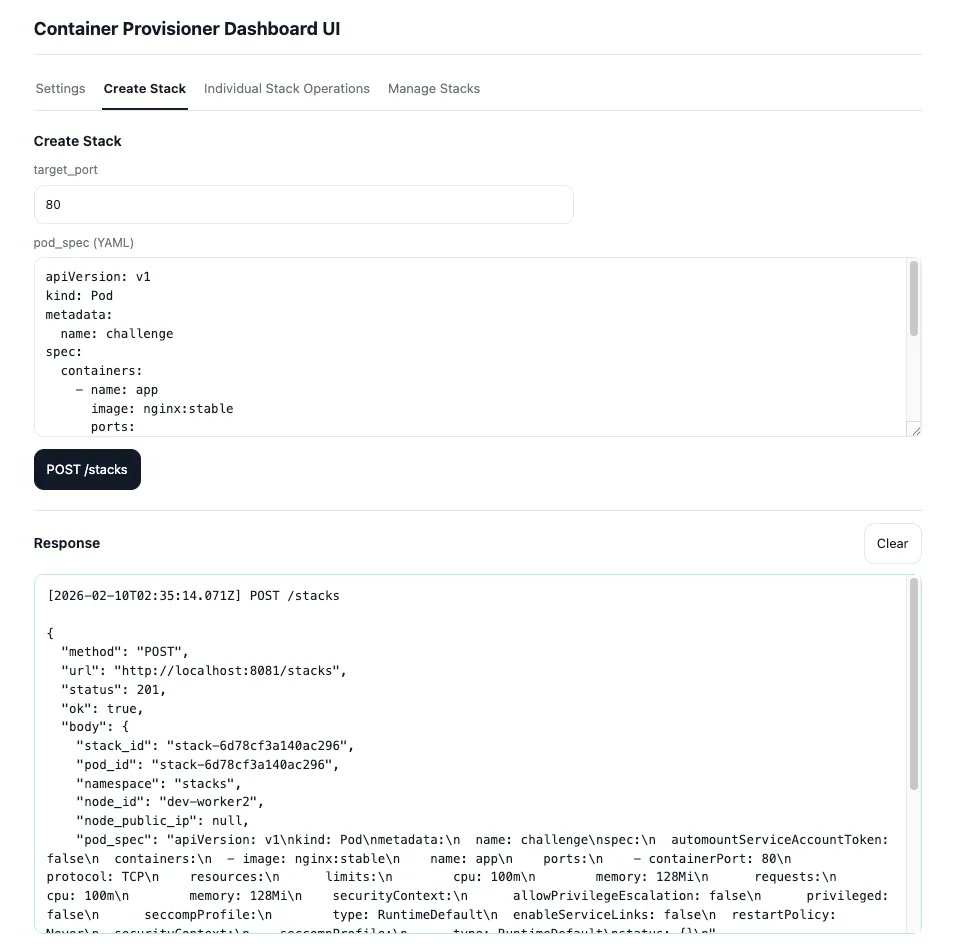
Task: Click the Create Stack section heading
Action: pos(78,141)
